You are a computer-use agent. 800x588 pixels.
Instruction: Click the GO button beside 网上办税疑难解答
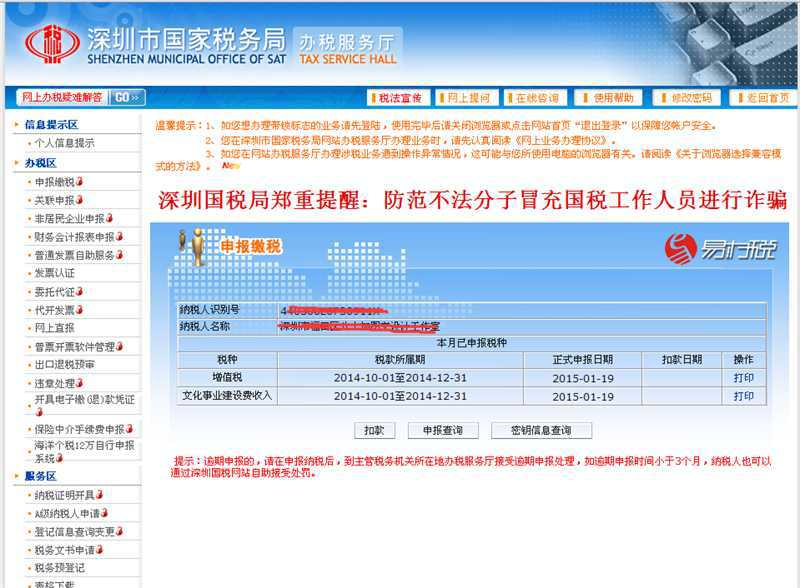point(127,97)
